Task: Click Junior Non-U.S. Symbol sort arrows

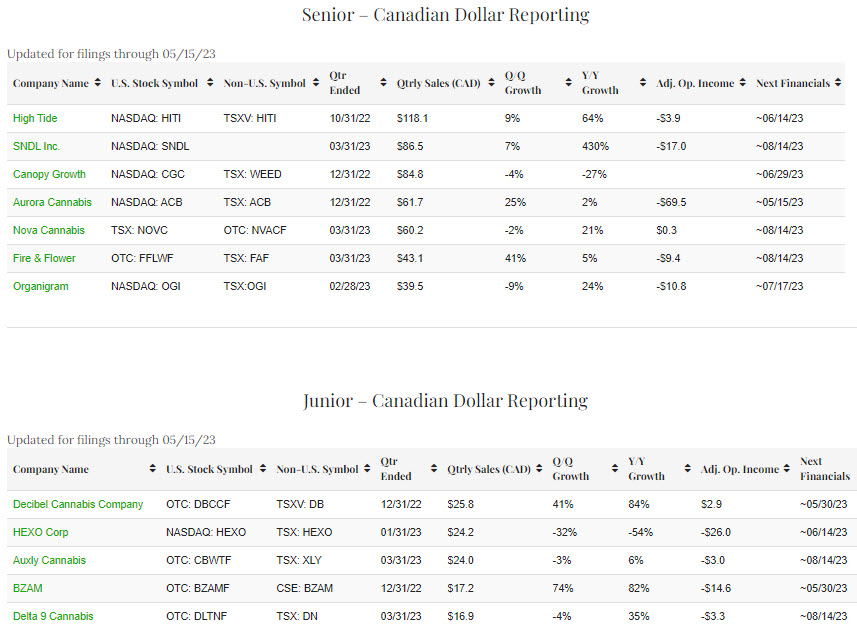Action: tap(367, 469)
